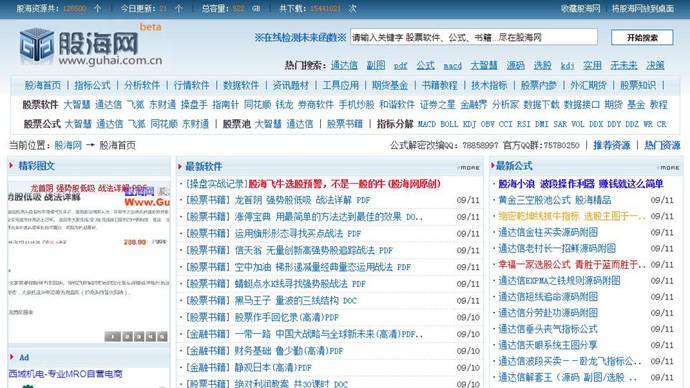
Task: Click 股海网 in breadcrumb path
Action: pos(68,145)
